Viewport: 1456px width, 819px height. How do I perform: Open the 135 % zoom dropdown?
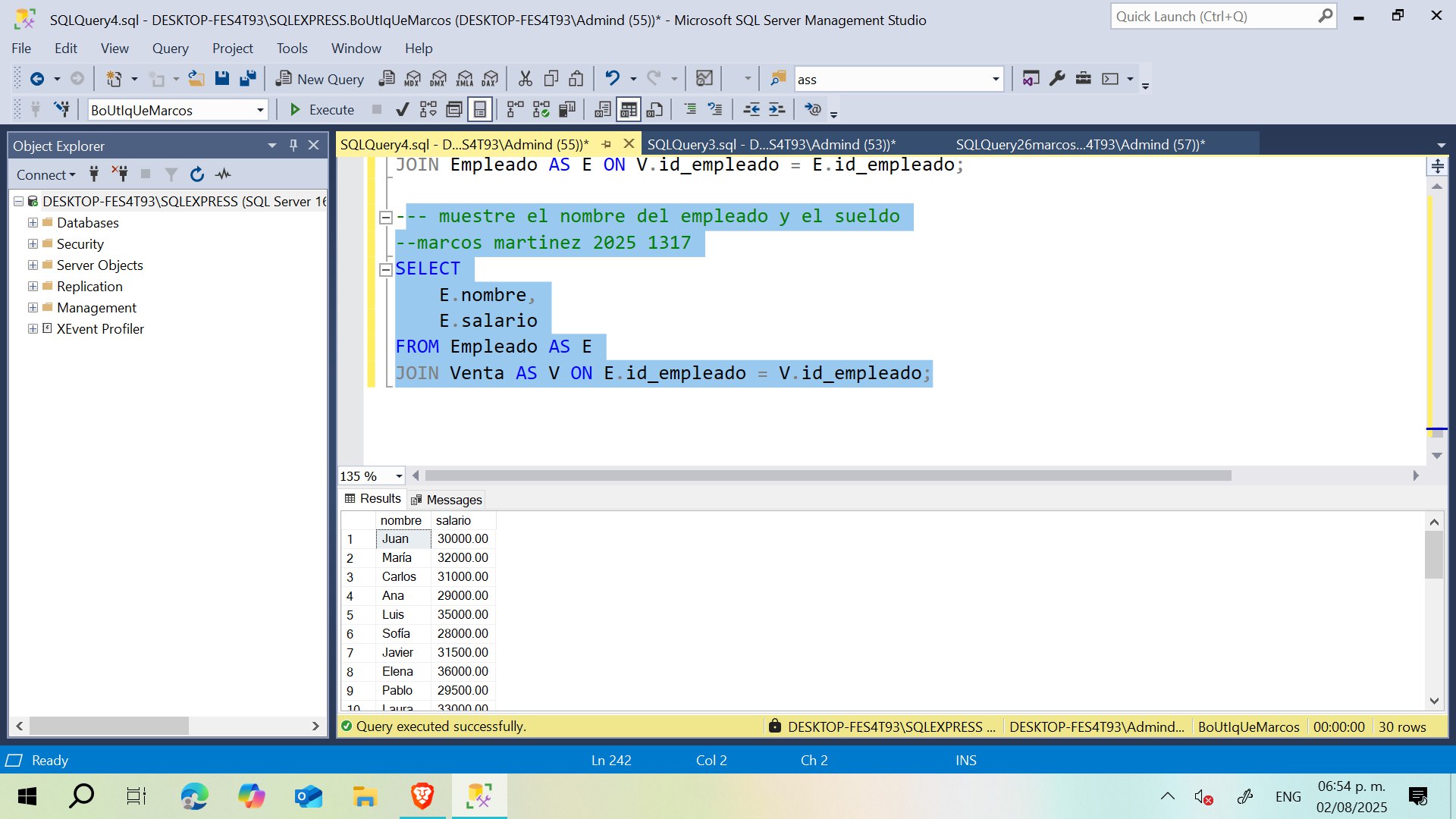click(x=399, y=476)
